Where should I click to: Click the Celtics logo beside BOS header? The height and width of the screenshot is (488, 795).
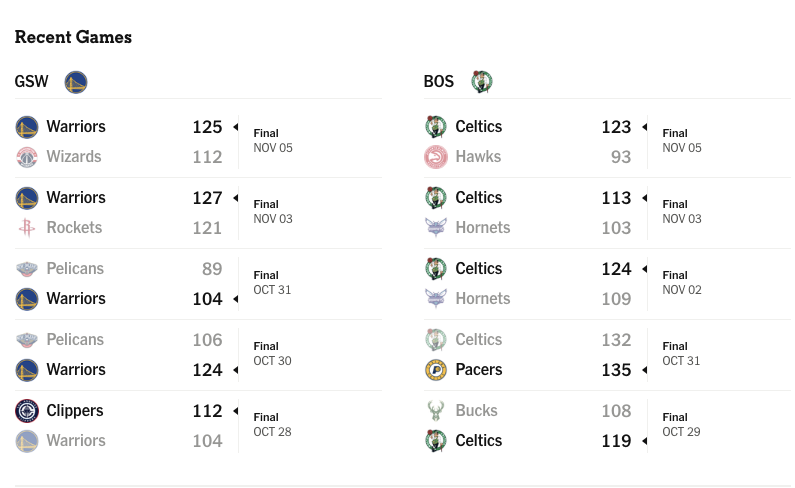(x=482, y=81)
